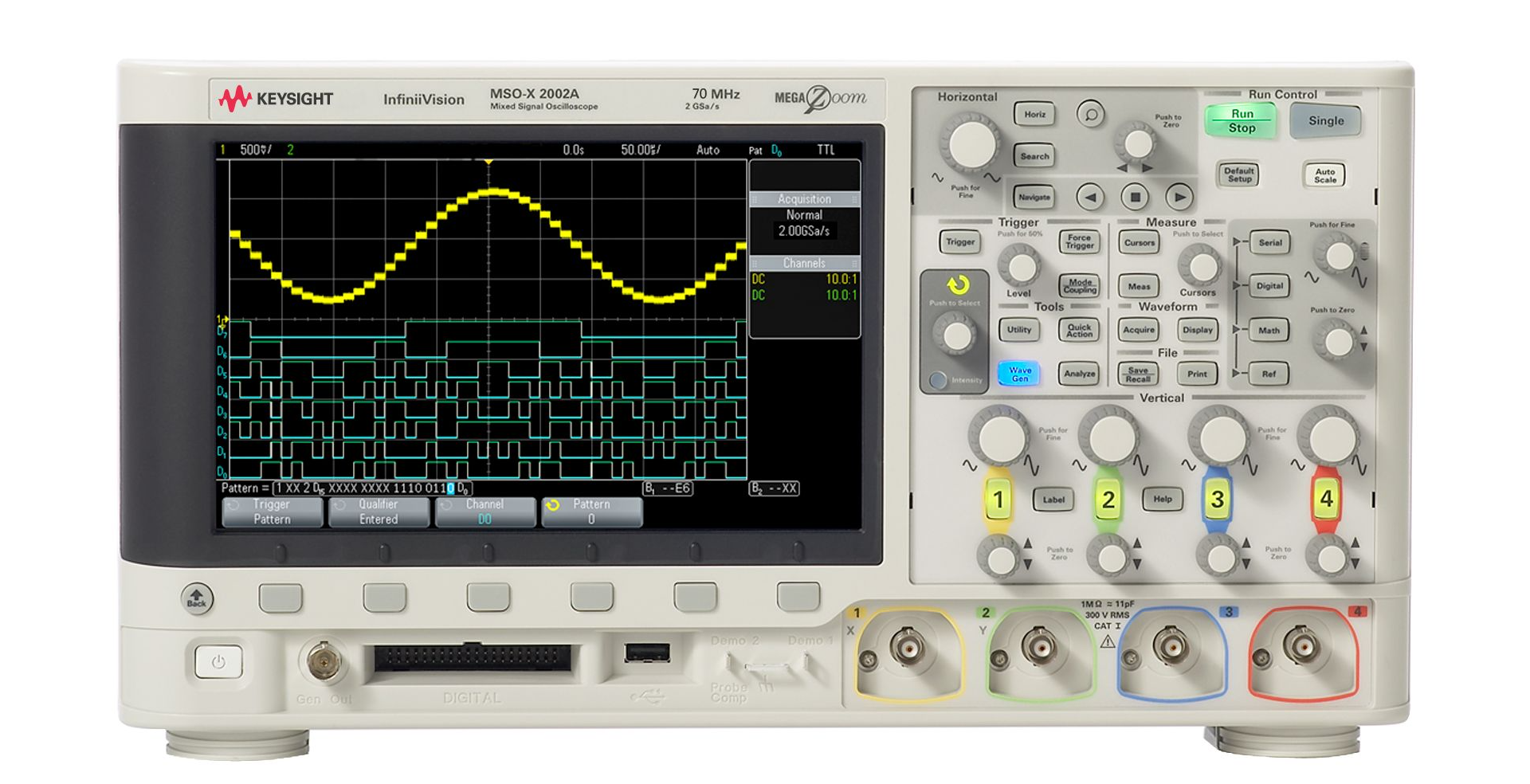The height and width of the screenshot is (784, 1530).
Task: Click the Search button
Action: pyautogui.click(x=1034, y=156)
